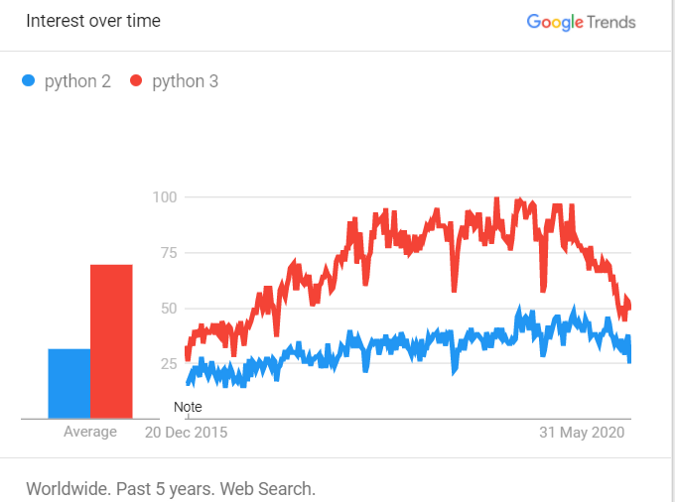Open the "Note" marker on the chart

(187, 407)
